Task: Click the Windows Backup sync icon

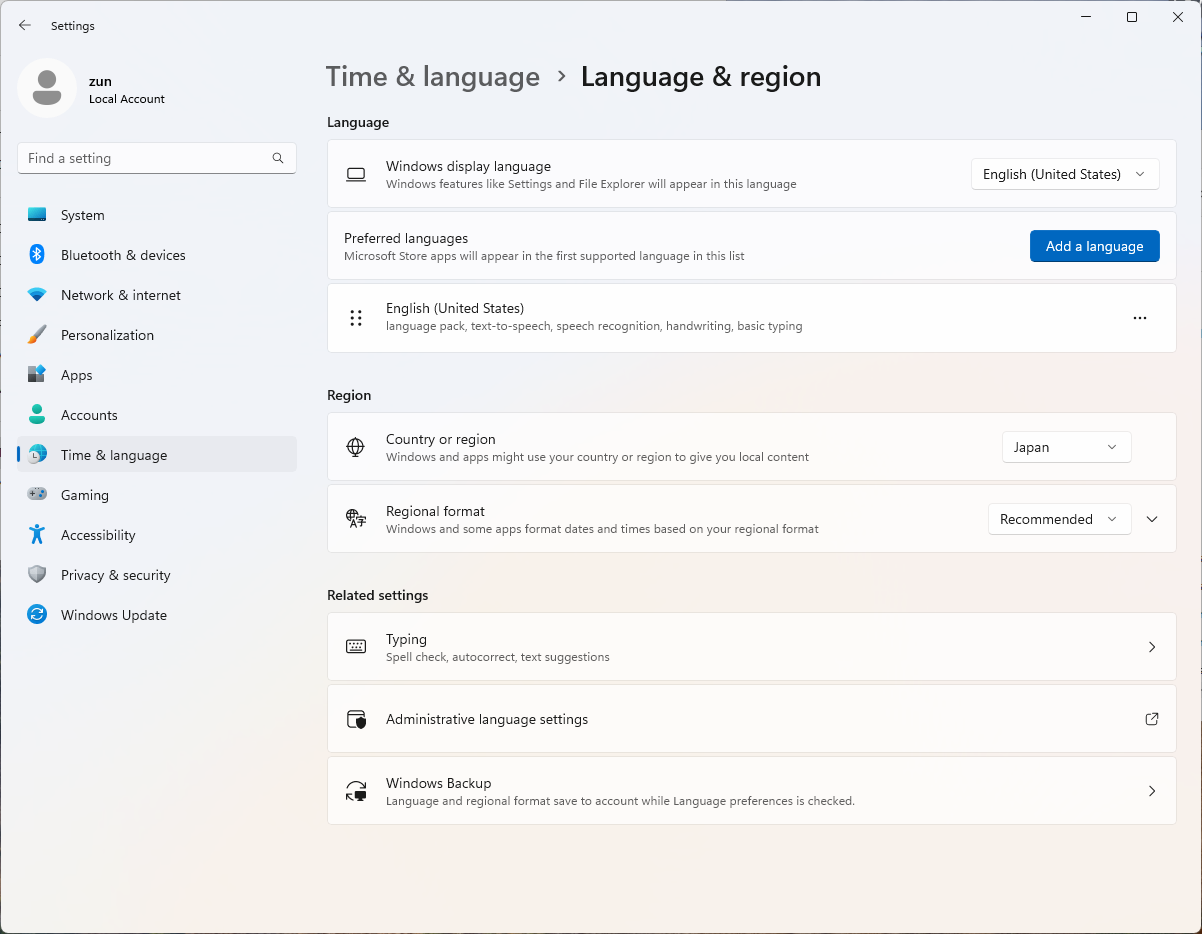Action: click(356, 791)
